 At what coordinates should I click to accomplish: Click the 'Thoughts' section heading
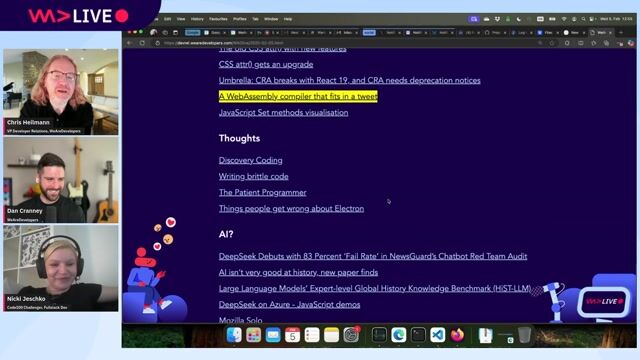(239, 138)
